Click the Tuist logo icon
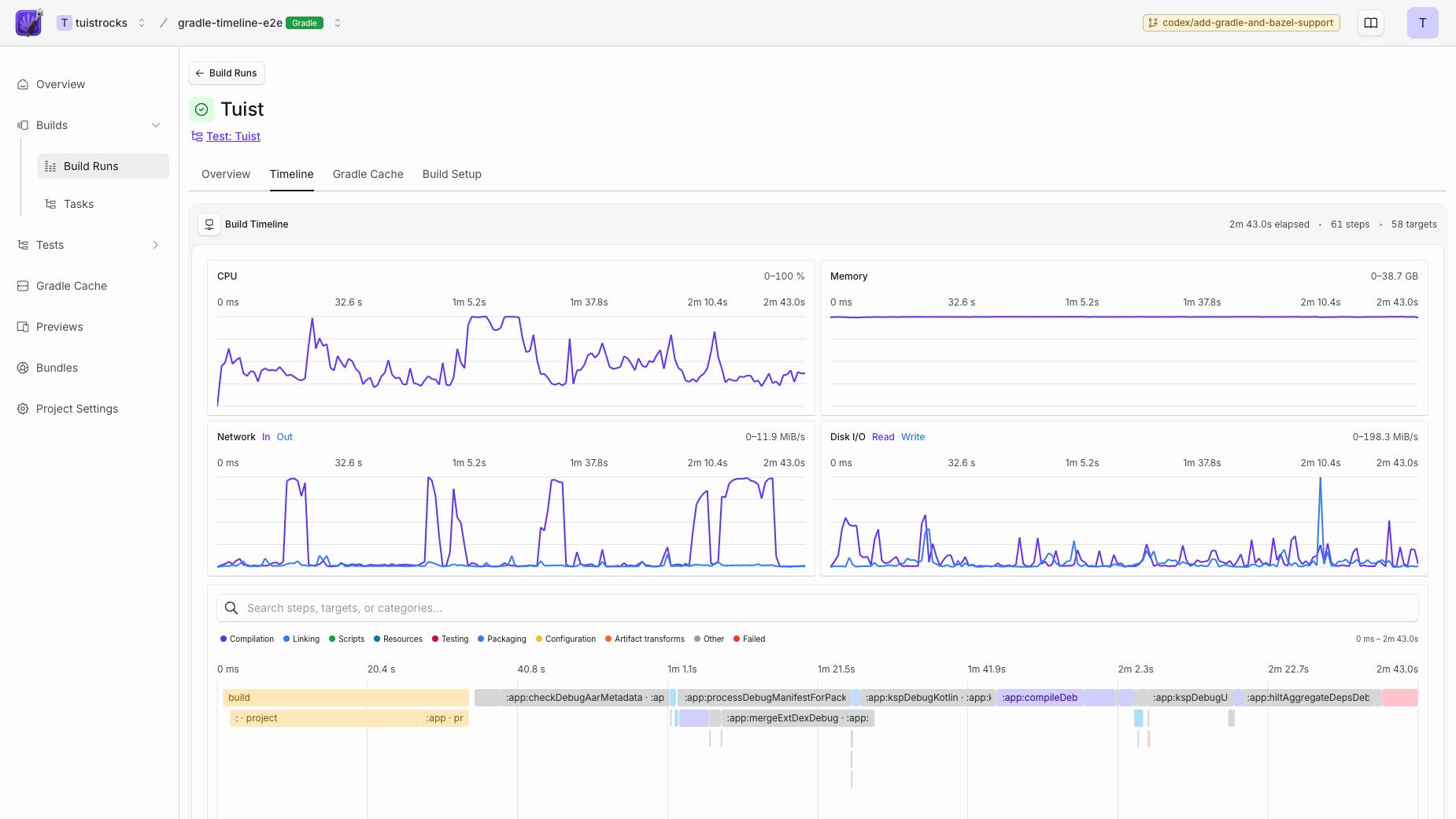The image size is (1456, 819). pos(29,23)
